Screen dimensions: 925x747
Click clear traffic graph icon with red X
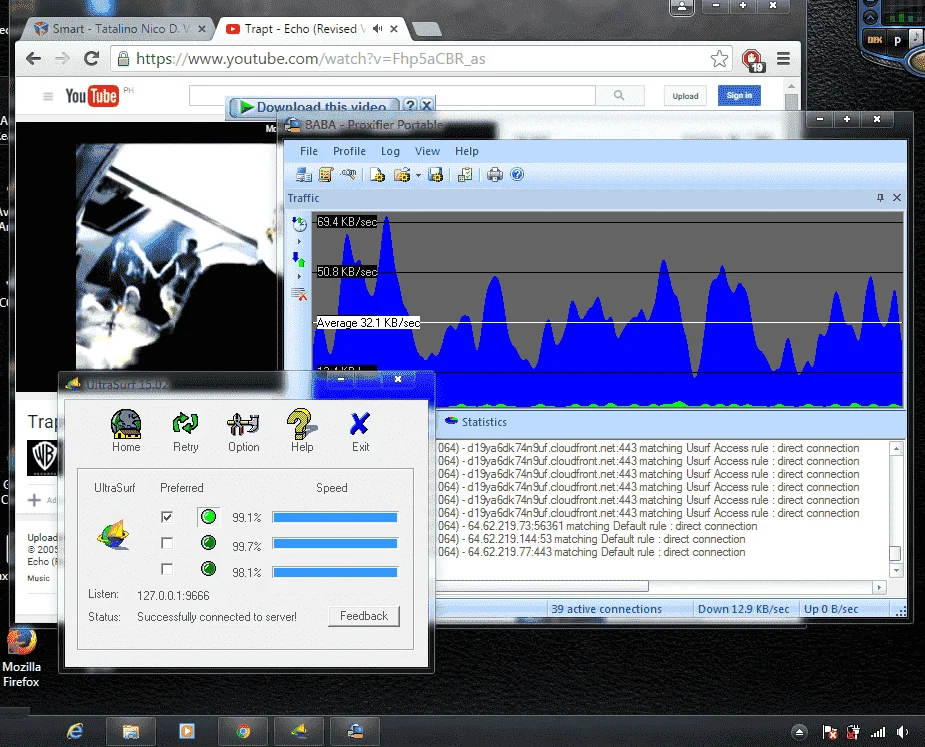[x=299, y=294]
